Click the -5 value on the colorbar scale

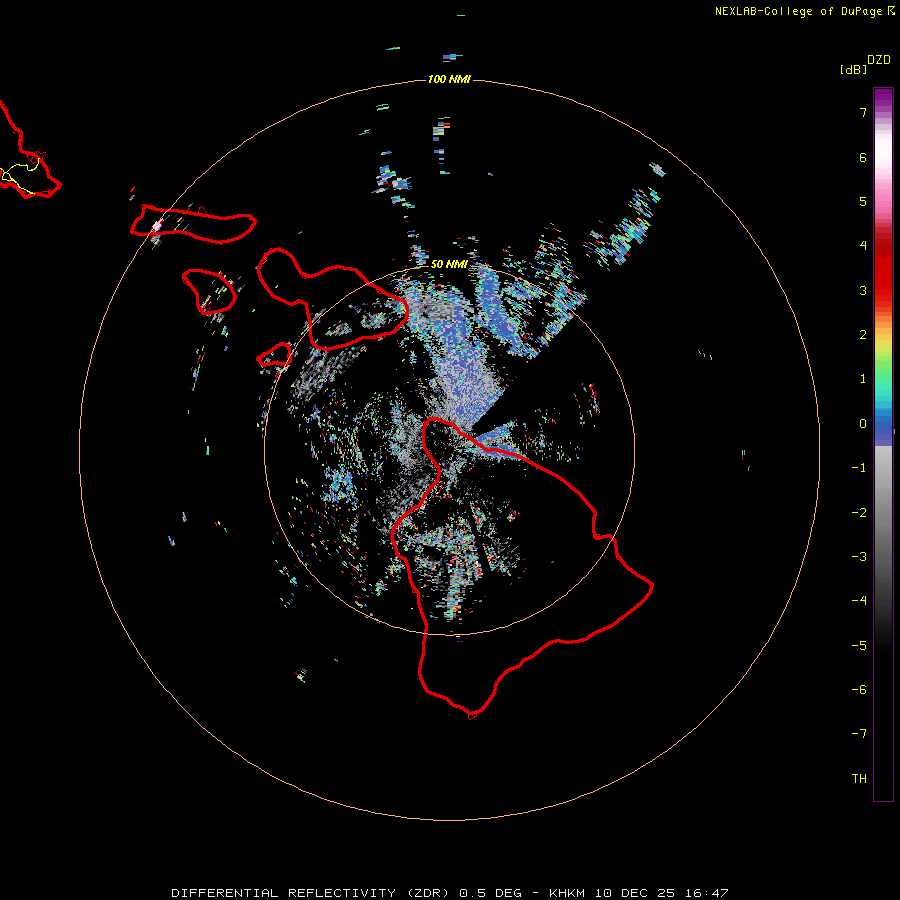[x=859, y=646]
